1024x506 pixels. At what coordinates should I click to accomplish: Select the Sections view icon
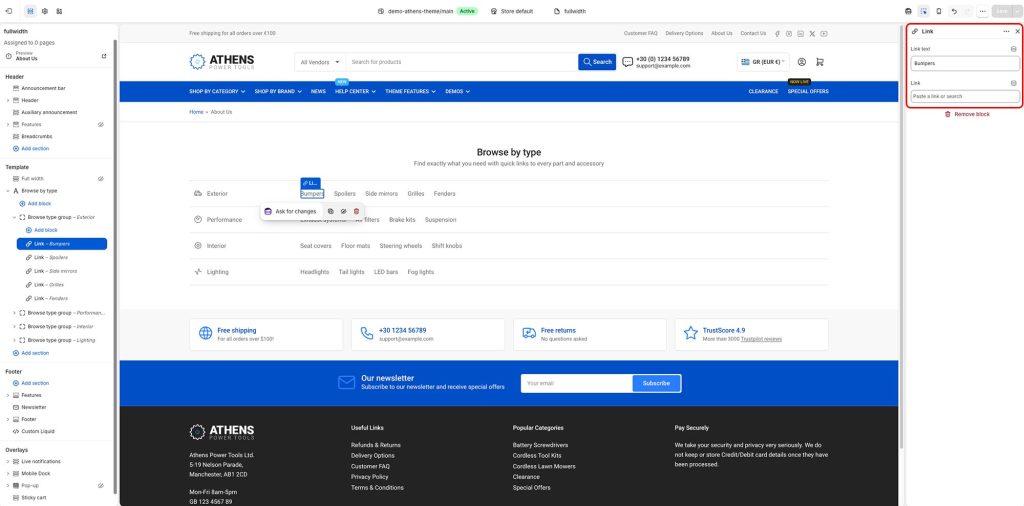(30, 11)
